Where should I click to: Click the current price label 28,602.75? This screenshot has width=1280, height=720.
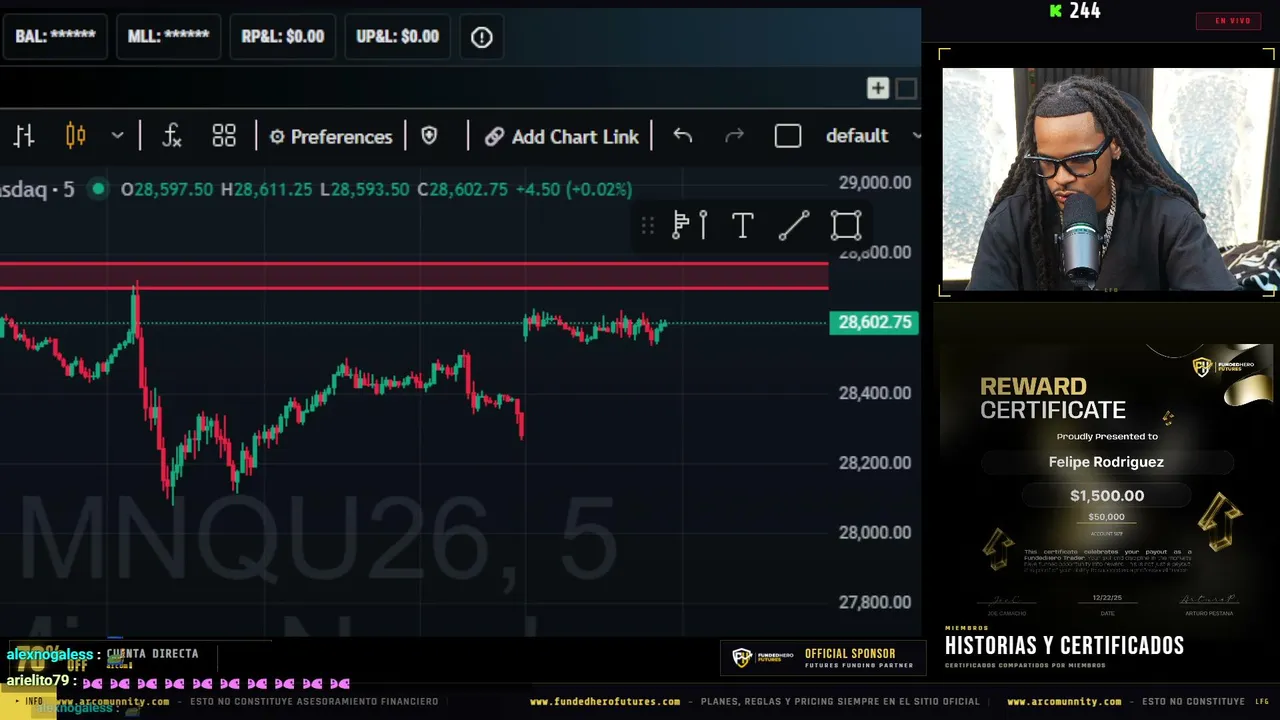click(x=875, y=322)
